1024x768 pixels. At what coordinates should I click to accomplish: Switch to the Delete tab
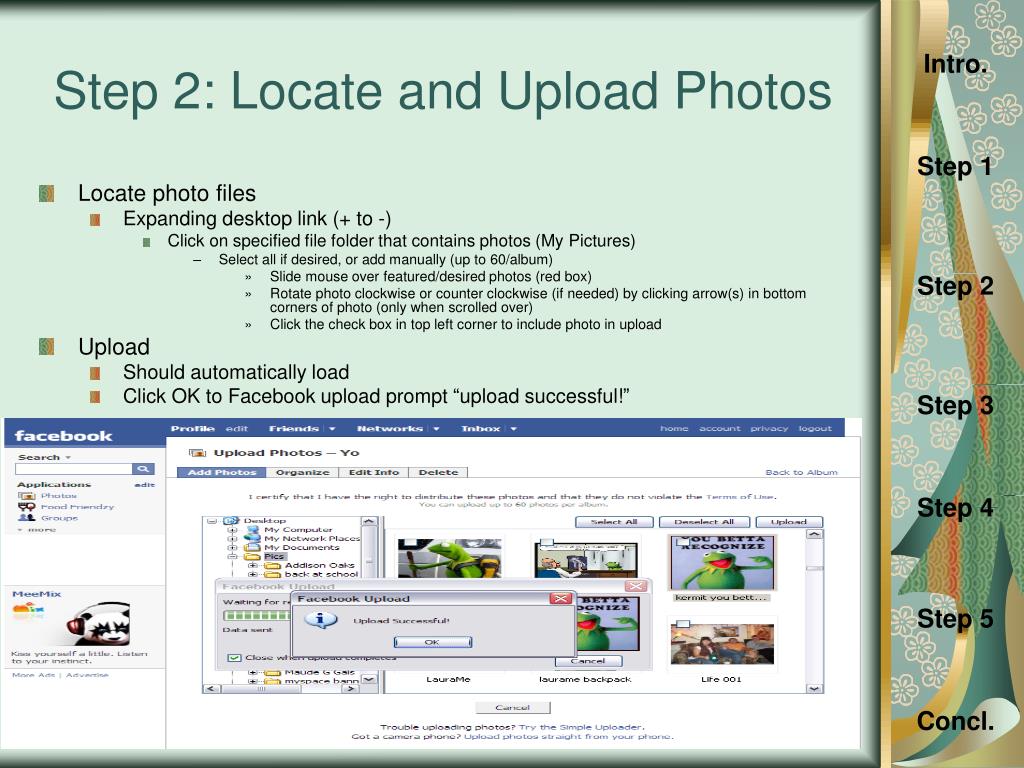point(438,472)
